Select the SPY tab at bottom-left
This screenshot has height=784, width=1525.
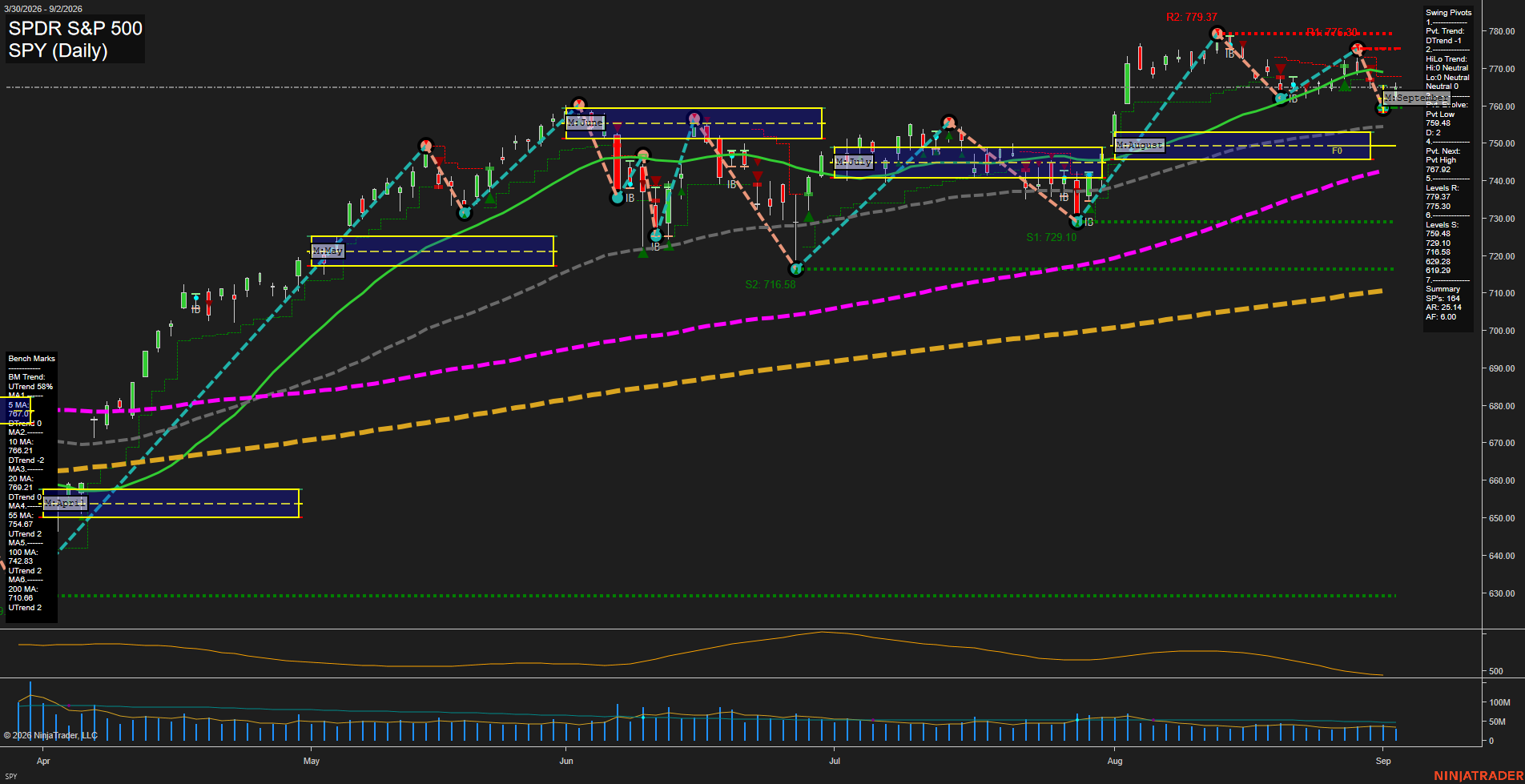(11, 776)
